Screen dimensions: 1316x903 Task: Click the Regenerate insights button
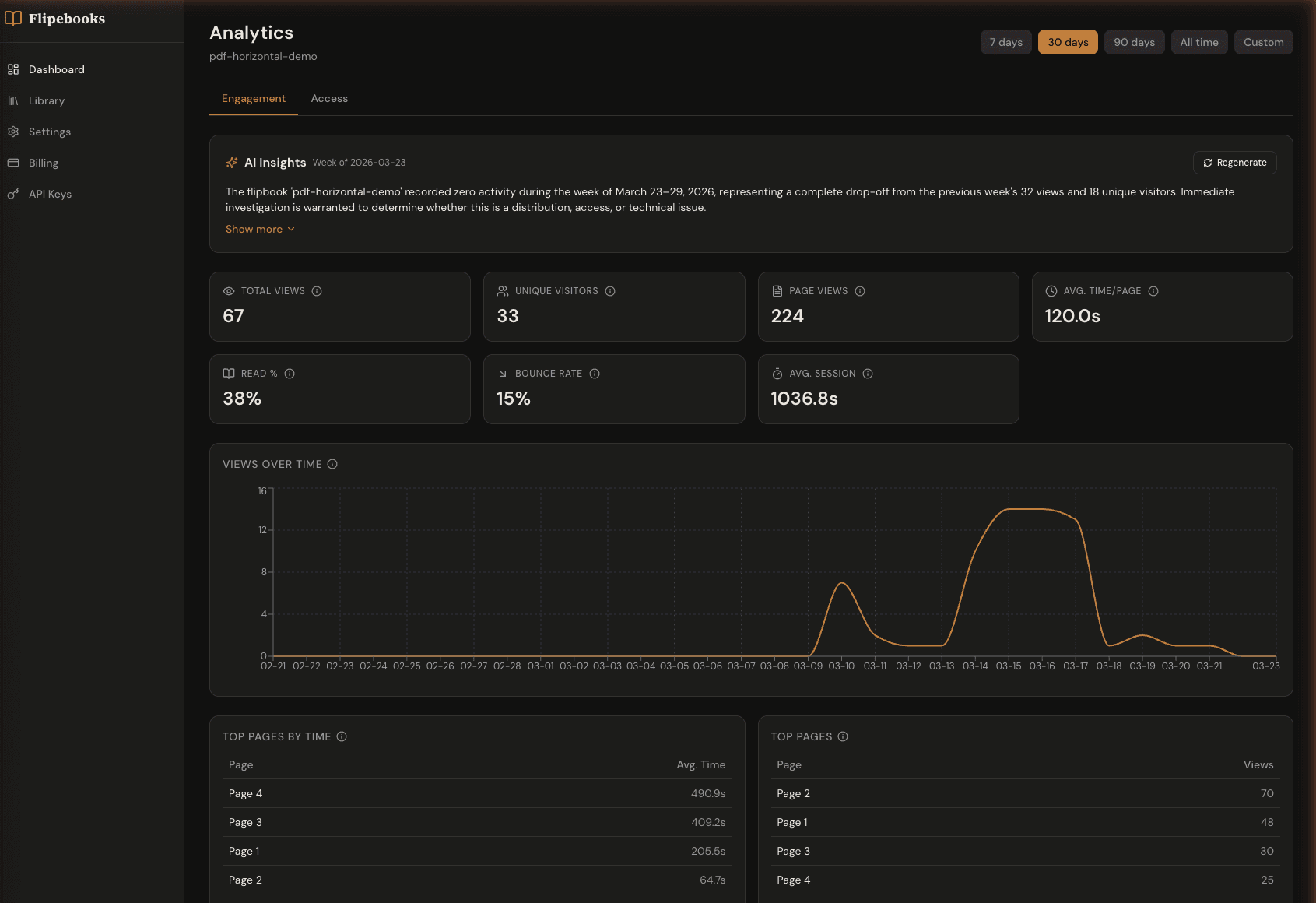click(1234, 163)
